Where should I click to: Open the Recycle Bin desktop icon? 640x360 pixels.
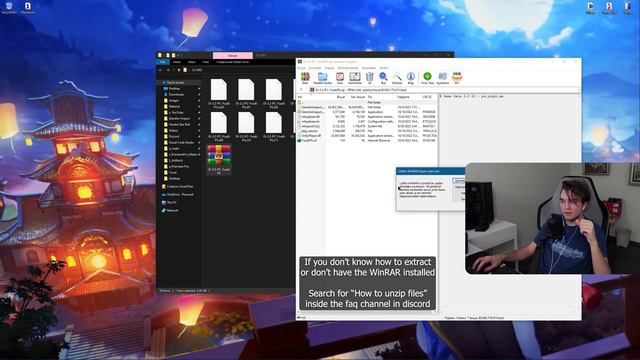click(9, 8)
